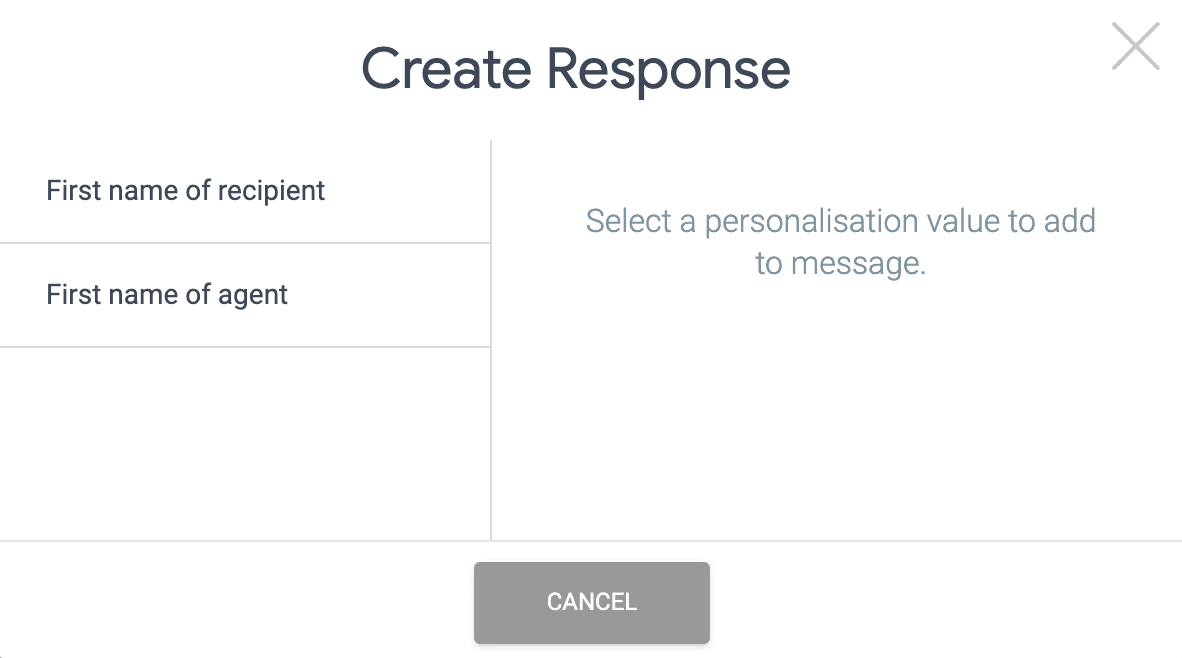1182x658 pixels.
Task: Dismiss dialog using the X icon
Action: click(1135, 46)
